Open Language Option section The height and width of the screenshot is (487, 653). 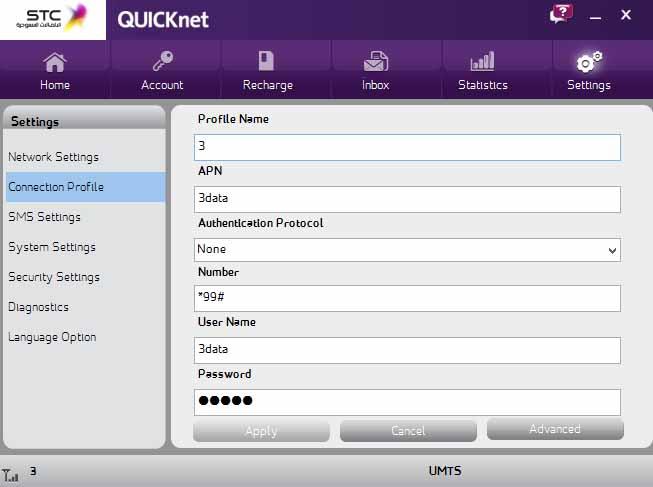click(x=85, y=337)
